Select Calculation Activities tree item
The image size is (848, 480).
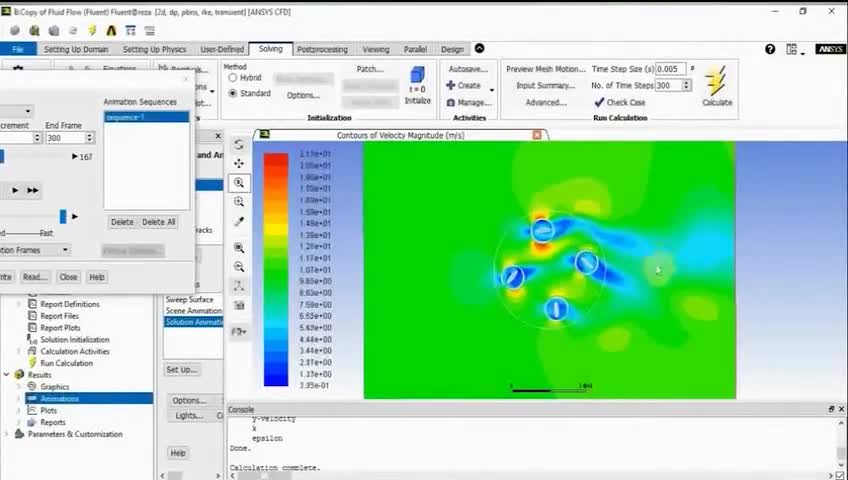point(75,351)
